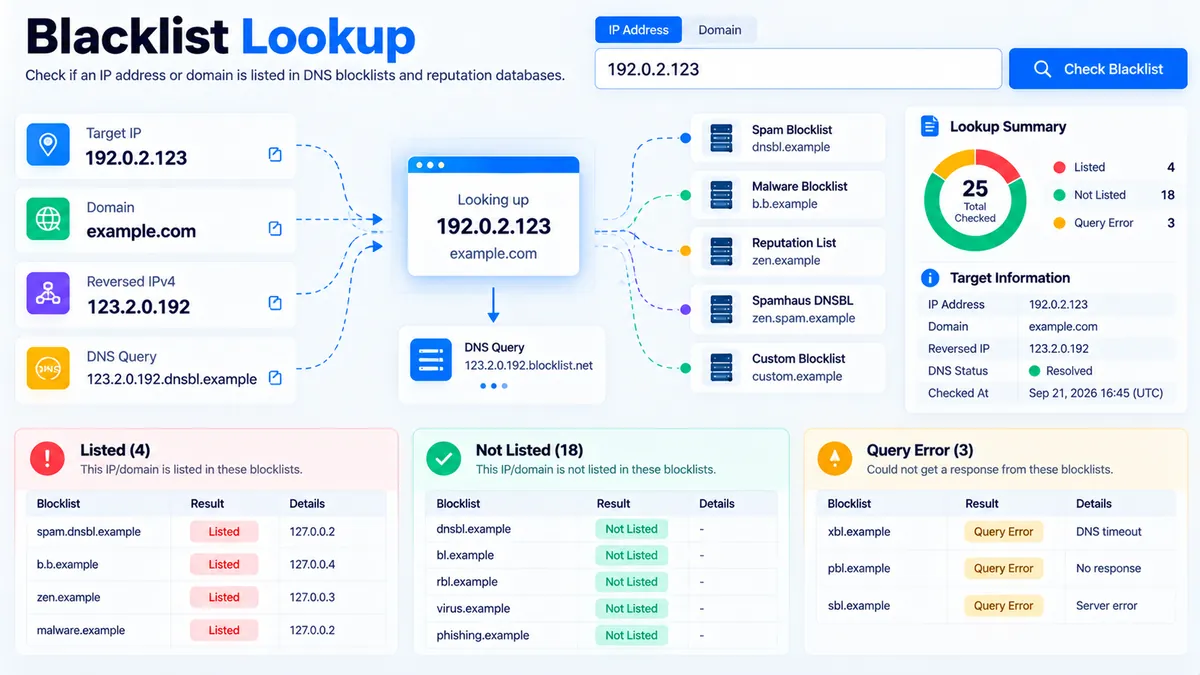
Task: Click the Listed badge for b.b.example
Action: coord(224,564)
